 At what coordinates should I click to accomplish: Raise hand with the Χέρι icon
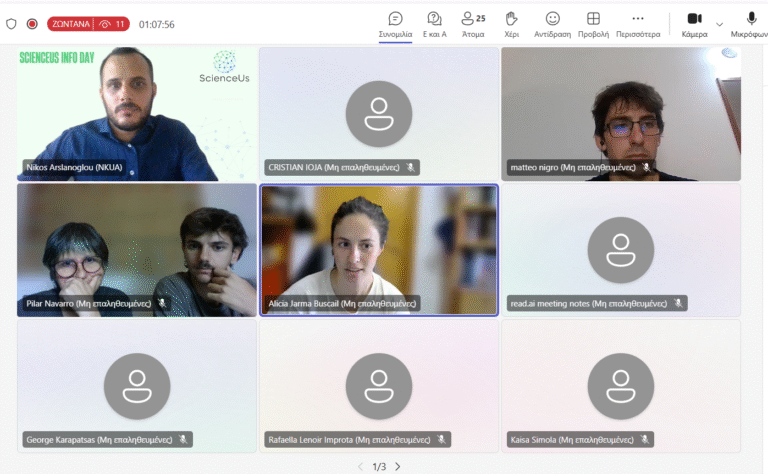(511, 24)
